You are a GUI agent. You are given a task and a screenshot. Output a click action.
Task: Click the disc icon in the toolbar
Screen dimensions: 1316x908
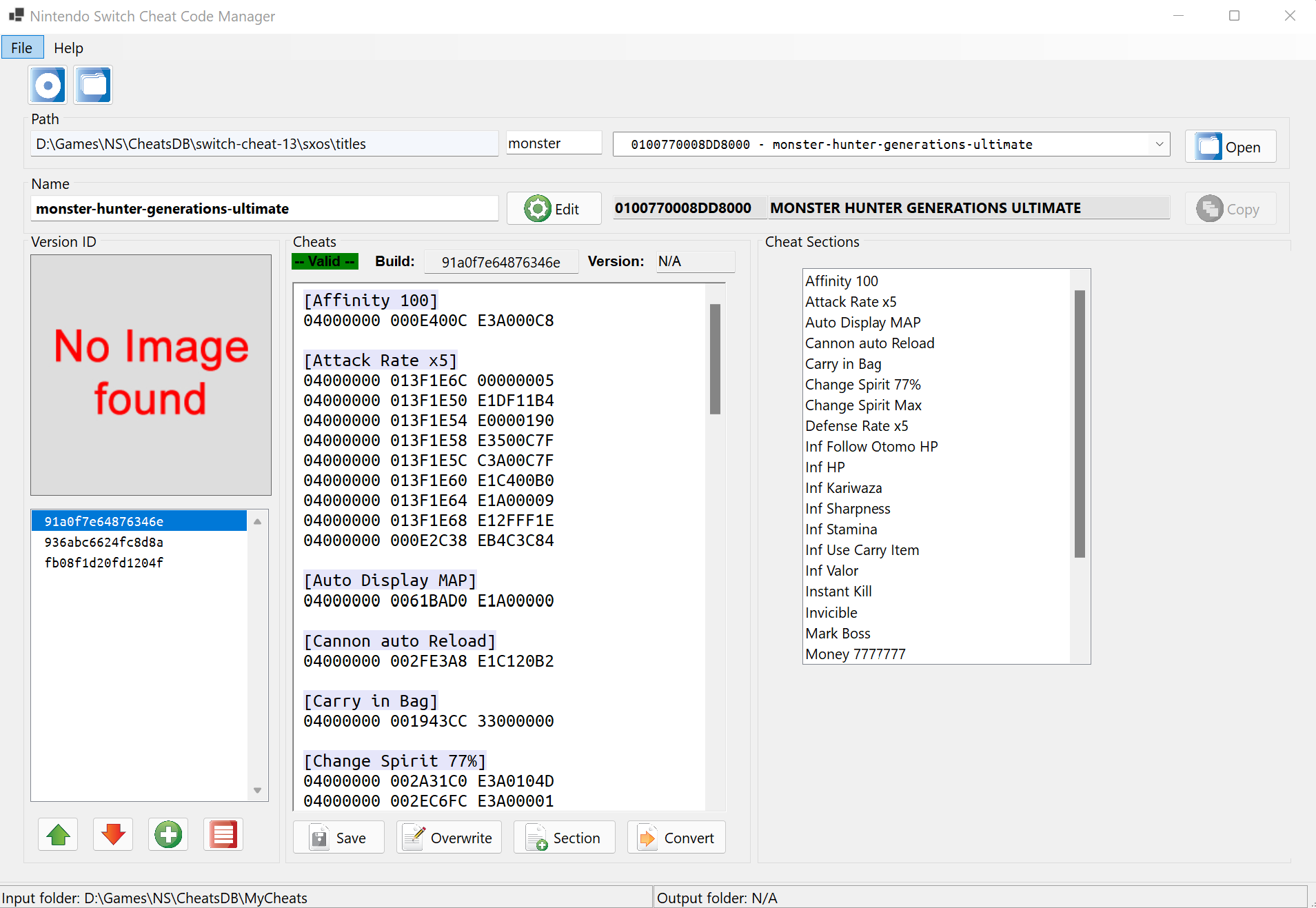(x=48, y=85)
